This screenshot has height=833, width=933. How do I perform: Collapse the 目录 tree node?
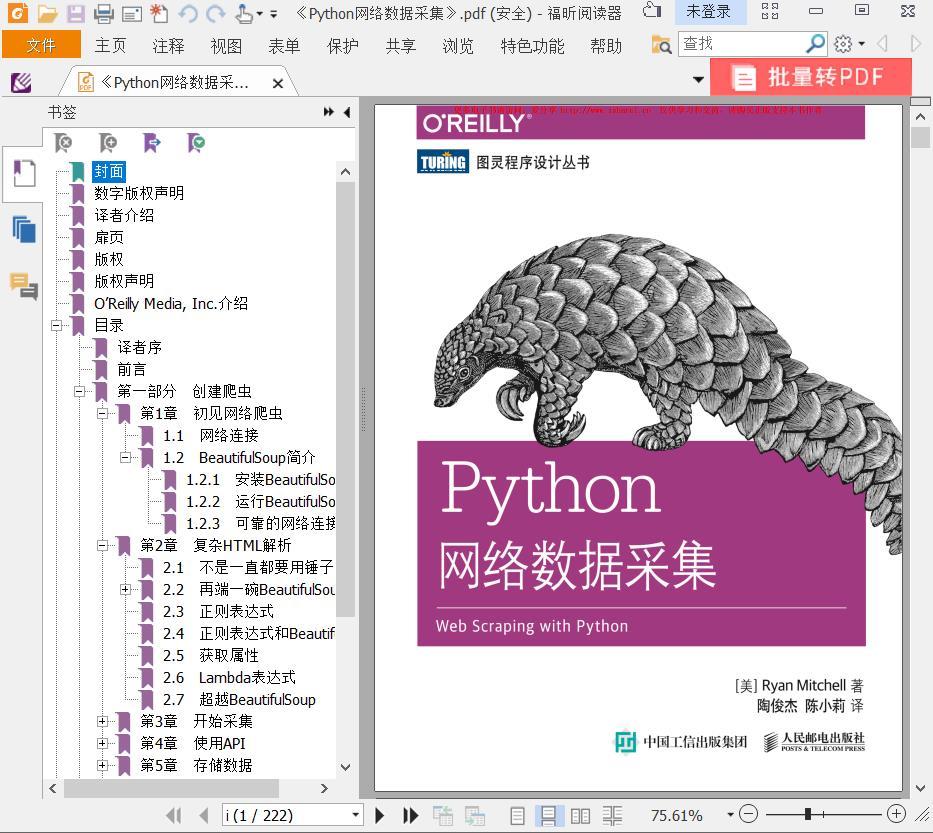point(57,325)
